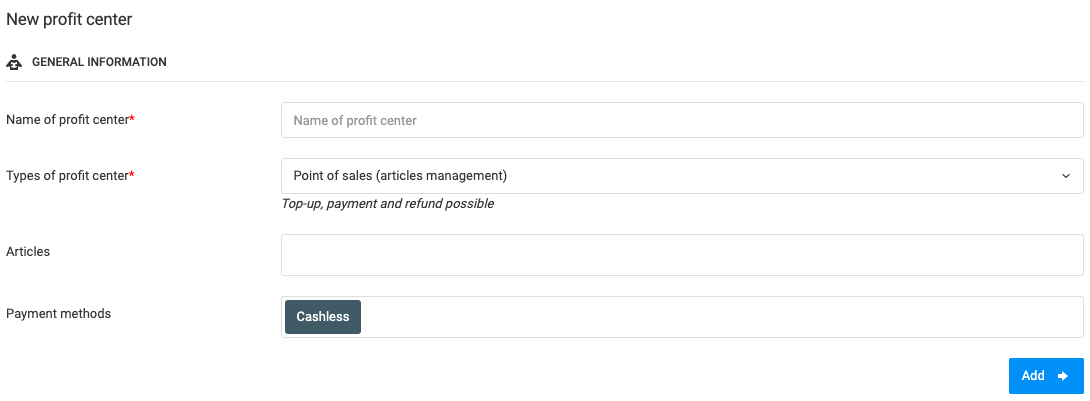Image resolution: width=1090 pixels, height=401 pixels.
Task: Click the 'New profit center' page title
Action: 69,19
